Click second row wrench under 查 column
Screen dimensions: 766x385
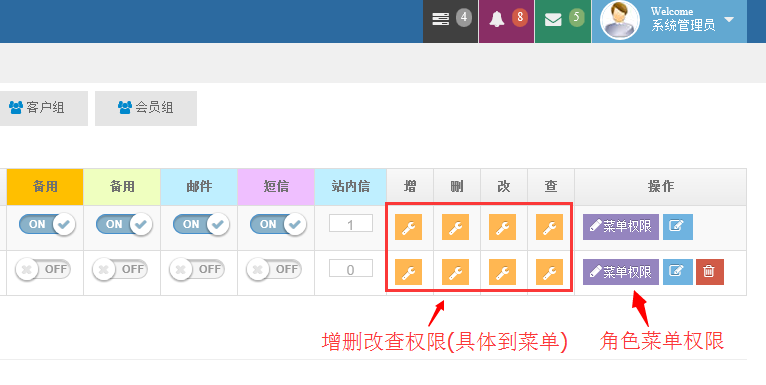coord(549,272)
